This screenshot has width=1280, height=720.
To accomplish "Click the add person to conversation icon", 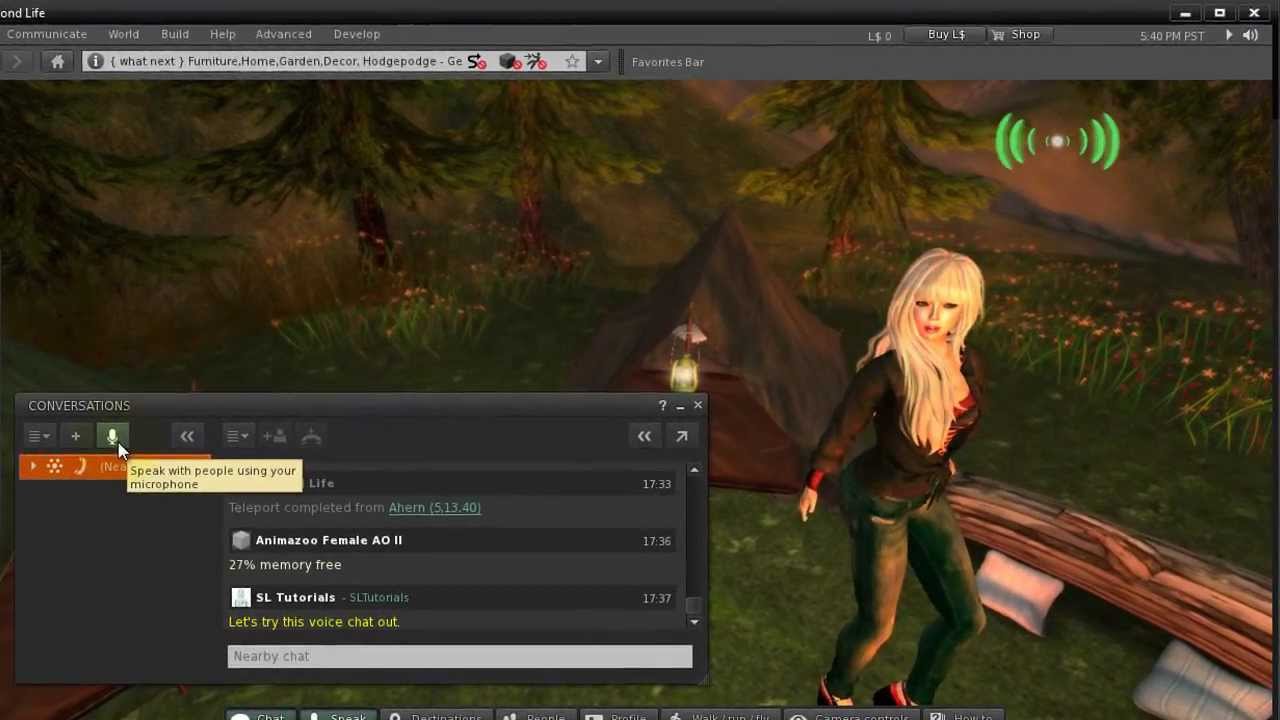I will pos(274,436).
